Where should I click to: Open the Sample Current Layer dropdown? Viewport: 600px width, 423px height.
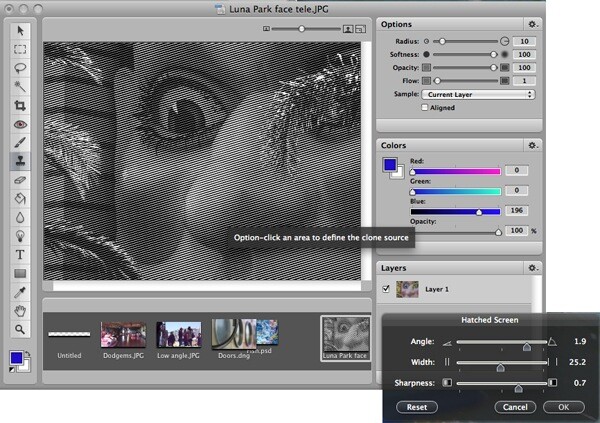(478, 95)
